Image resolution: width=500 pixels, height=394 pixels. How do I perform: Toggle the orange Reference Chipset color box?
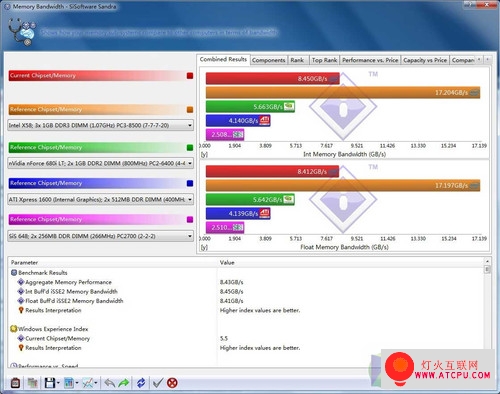click(x=190, y=110)
